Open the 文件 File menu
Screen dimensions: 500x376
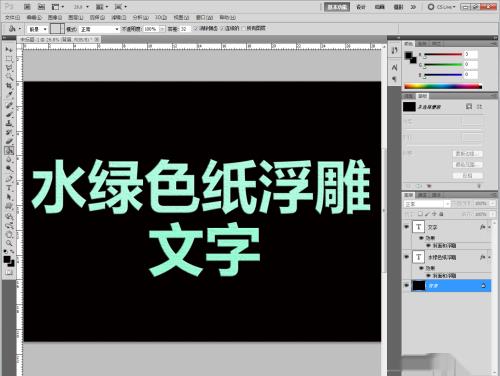pyautogui.click(x=12, y=17)
